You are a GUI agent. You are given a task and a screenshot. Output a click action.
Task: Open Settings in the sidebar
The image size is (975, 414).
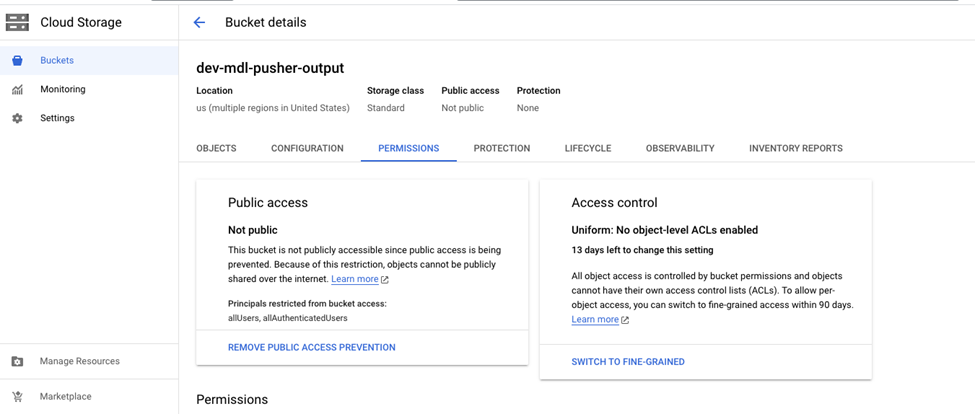coord(89,118)
